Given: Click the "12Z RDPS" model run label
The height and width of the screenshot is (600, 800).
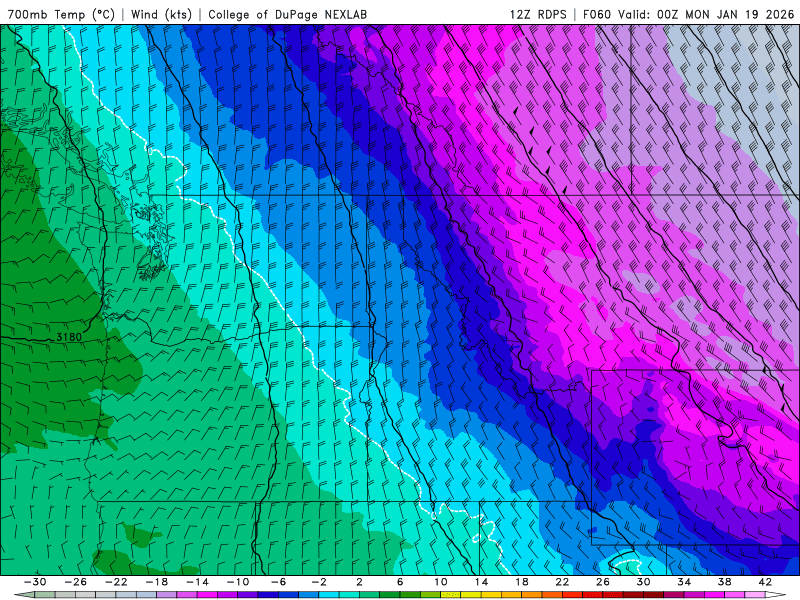Looking at the screenshot, I should [x=538, y=14].
